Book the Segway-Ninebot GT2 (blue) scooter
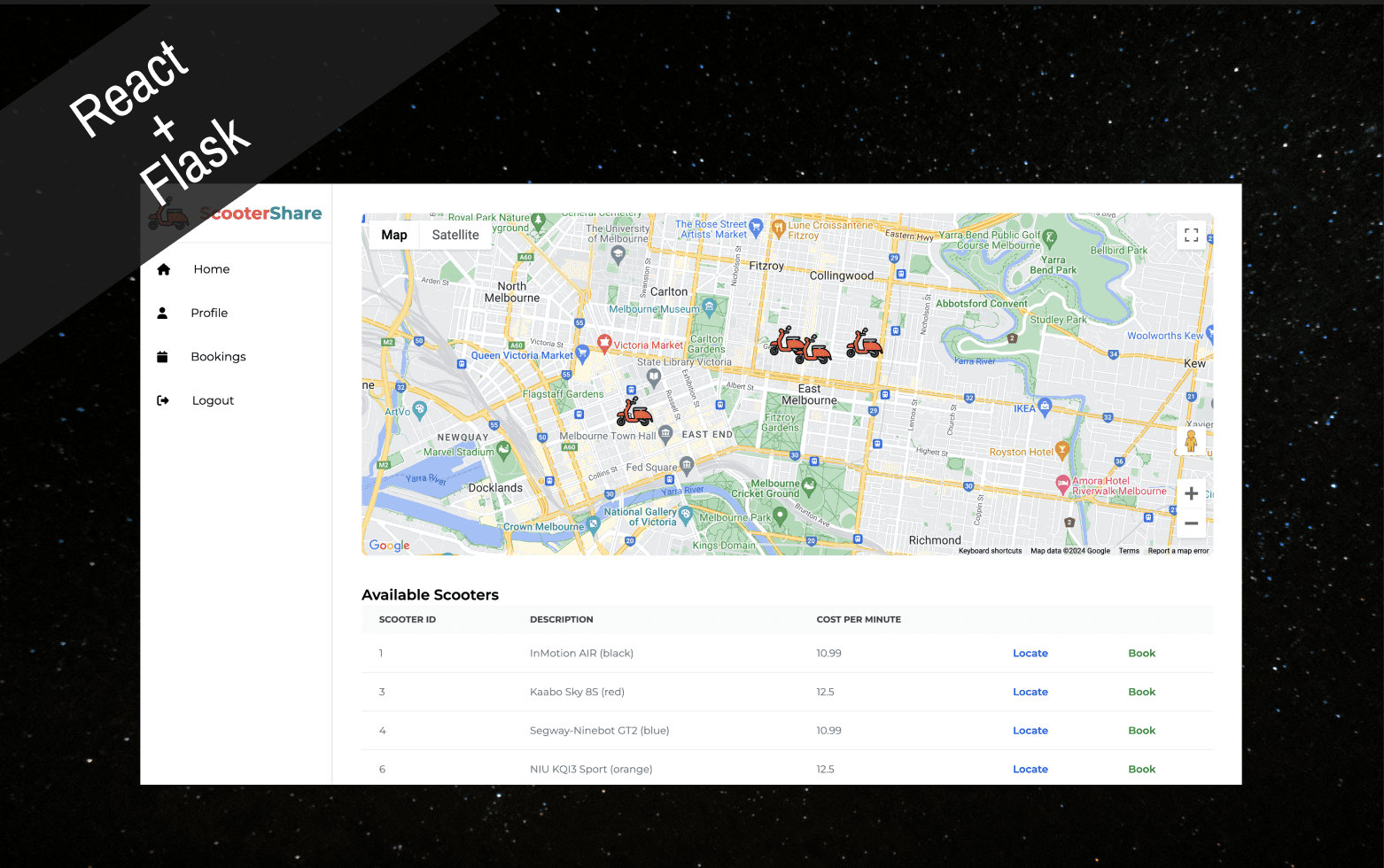 1141,731
